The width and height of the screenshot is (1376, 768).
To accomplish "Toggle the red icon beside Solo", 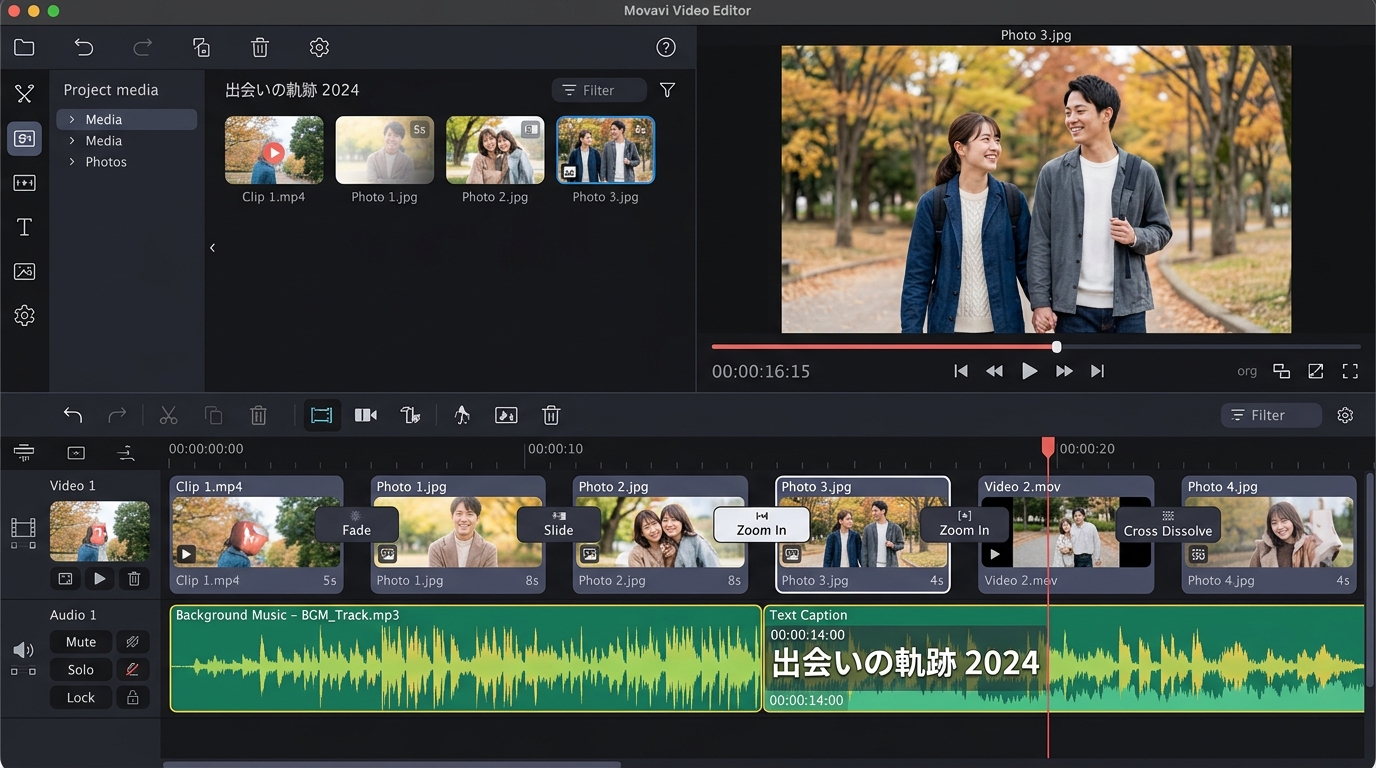I will pos(131,670).
